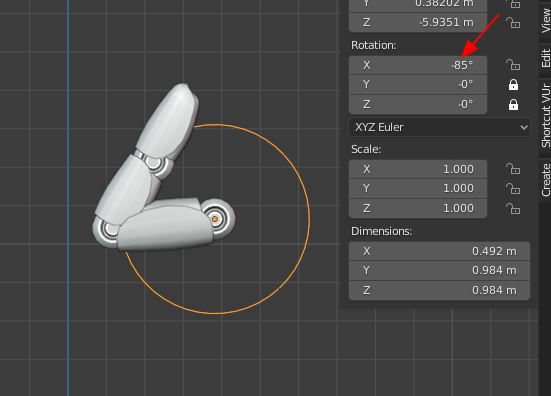This screenshot has width=551, height=396.
Task: Toggle lock for Rotation X
Action: pyautogui.click(x=513, y=65)
